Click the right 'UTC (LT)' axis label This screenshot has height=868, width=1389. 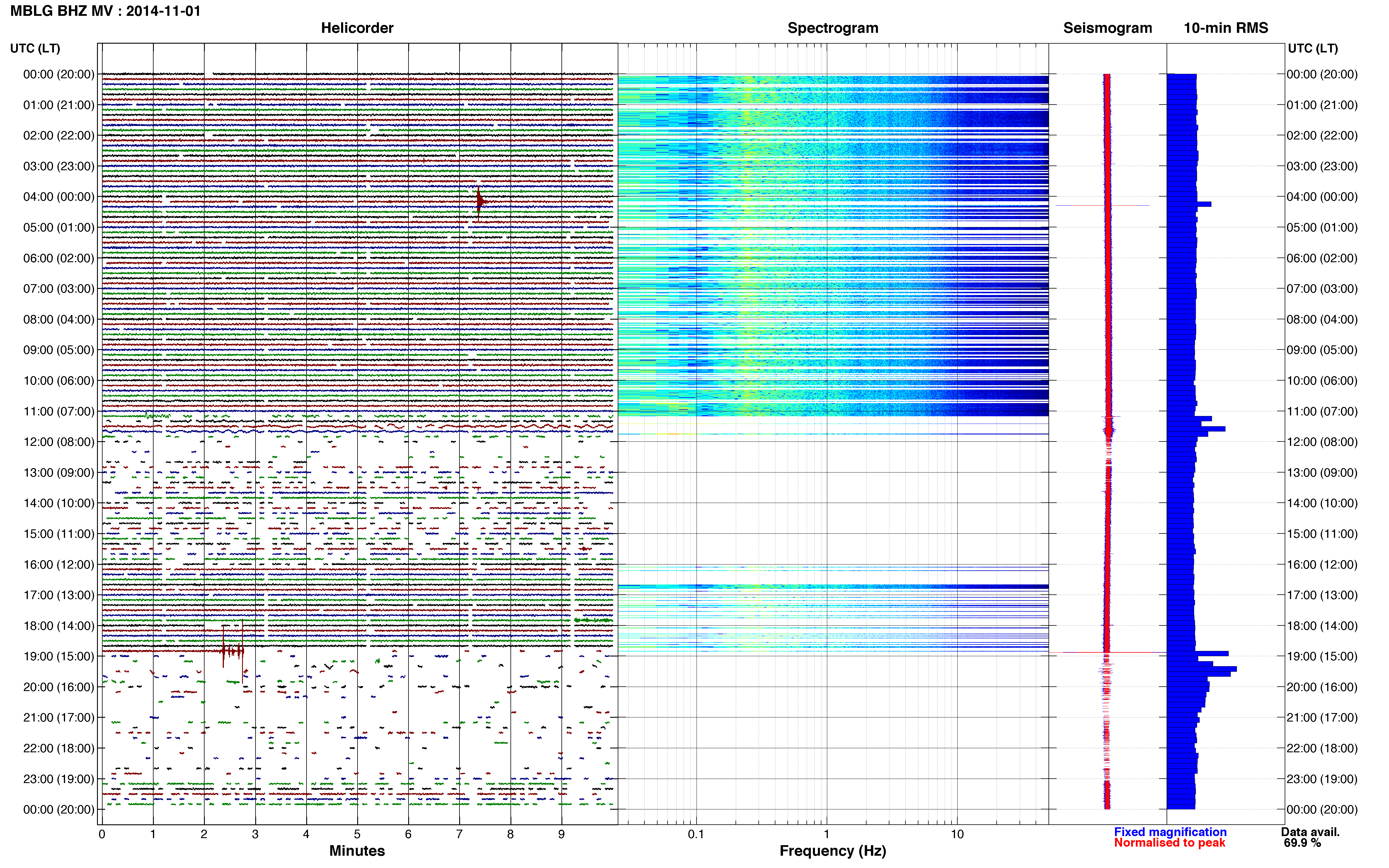pos(1313,48)
